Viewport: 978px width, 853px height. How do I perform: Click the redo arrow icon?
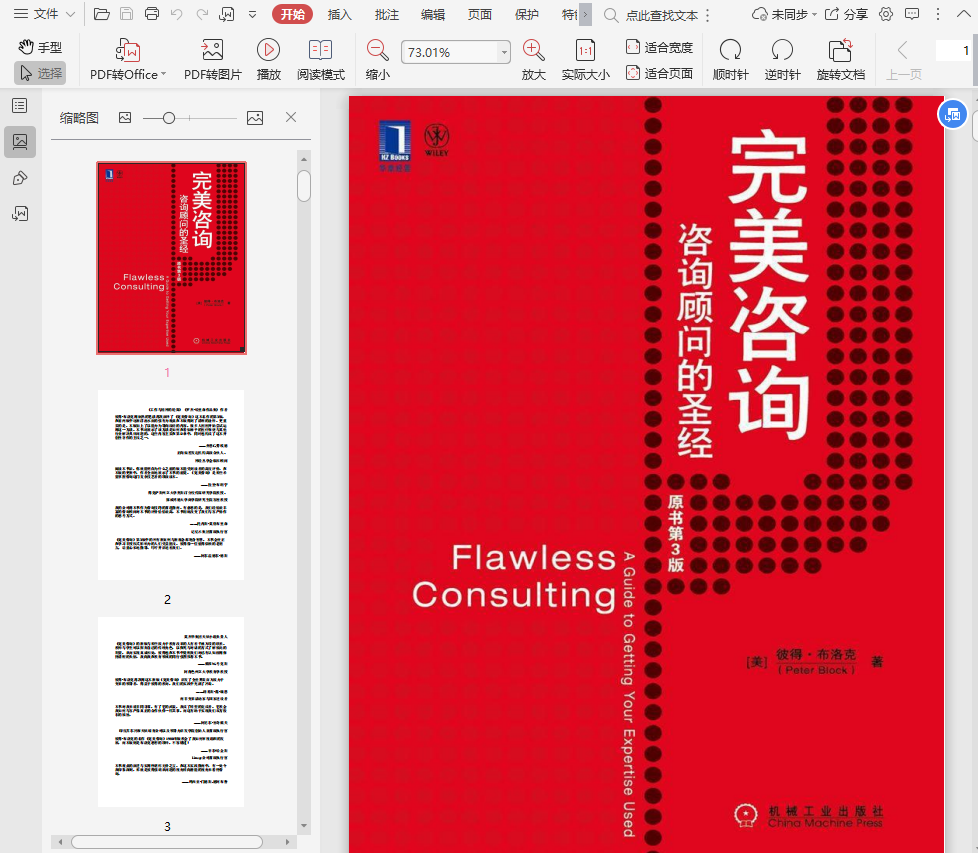tap(202, 14)
